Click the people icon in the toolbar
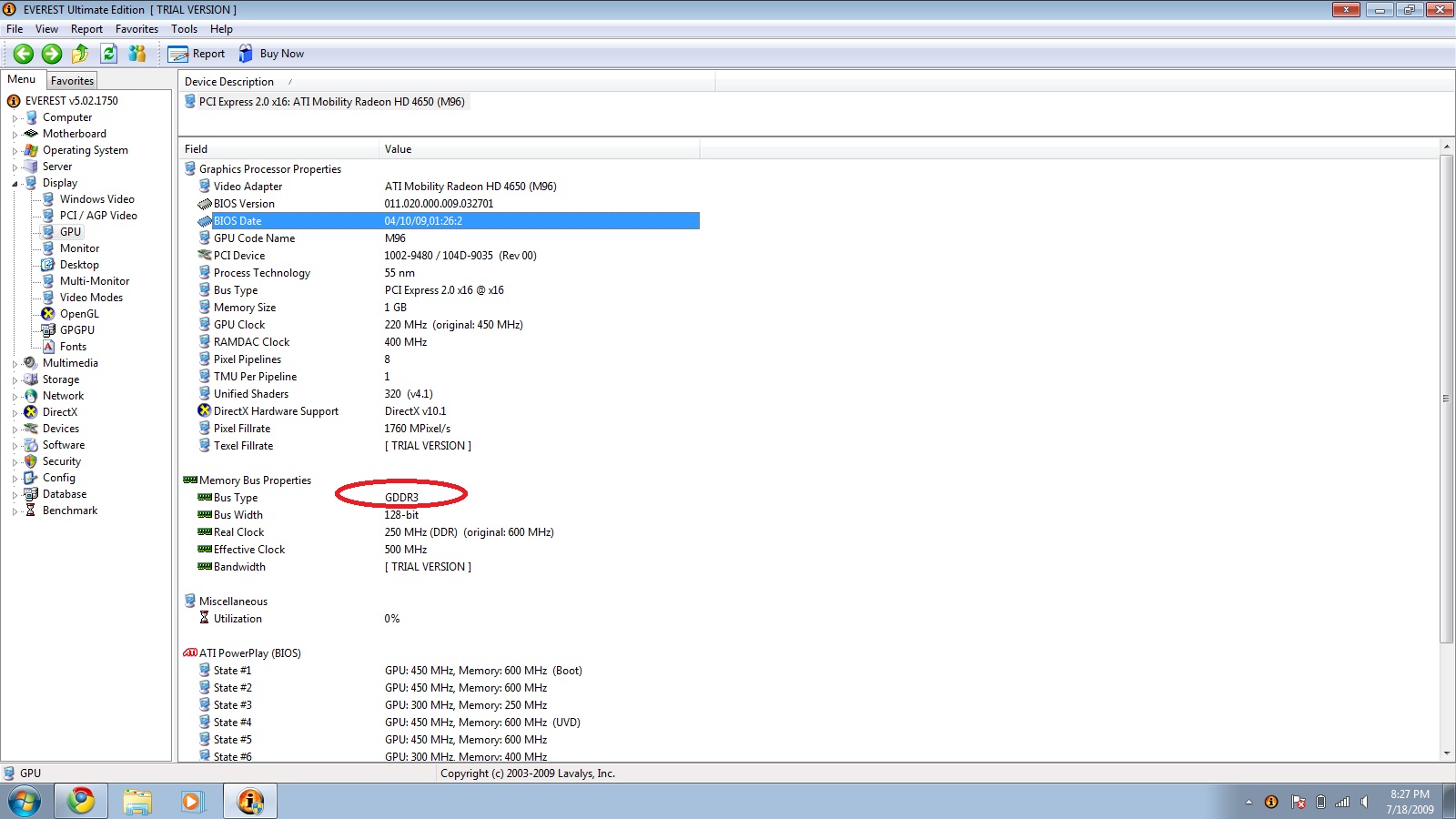This screenshot has width=1456, height=819. 137,54
